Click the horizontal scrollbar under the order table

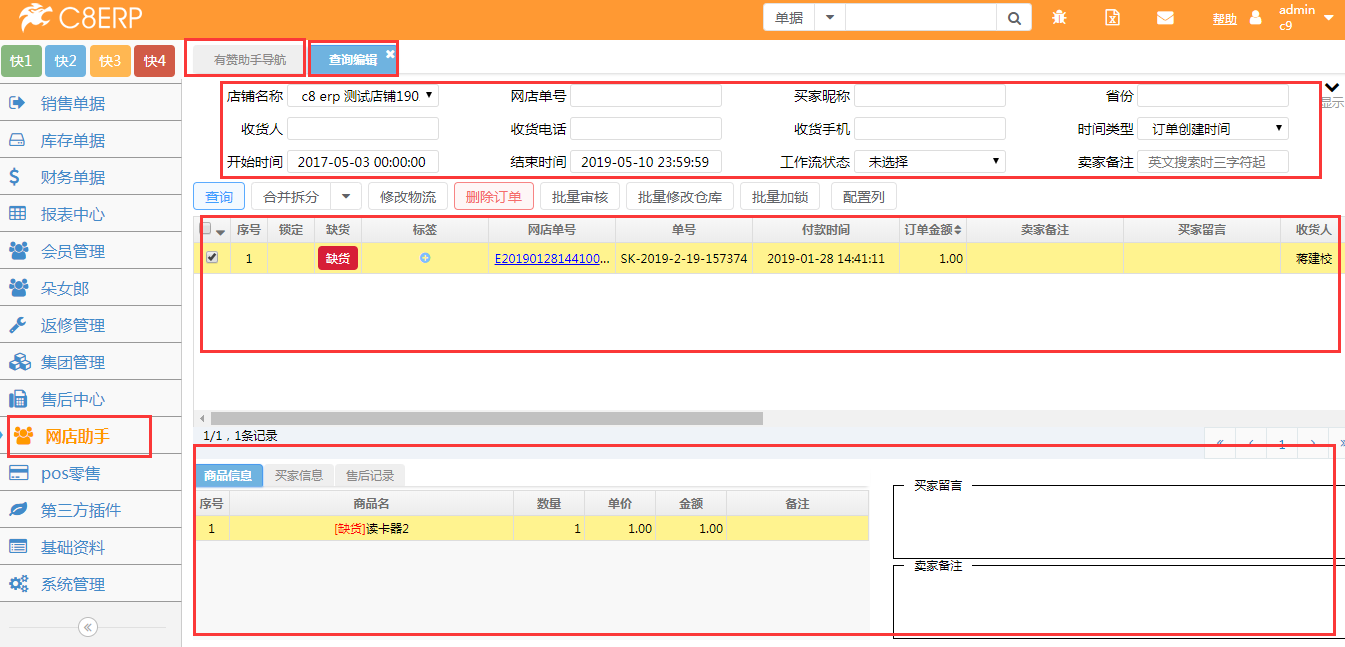coord(486,418)
